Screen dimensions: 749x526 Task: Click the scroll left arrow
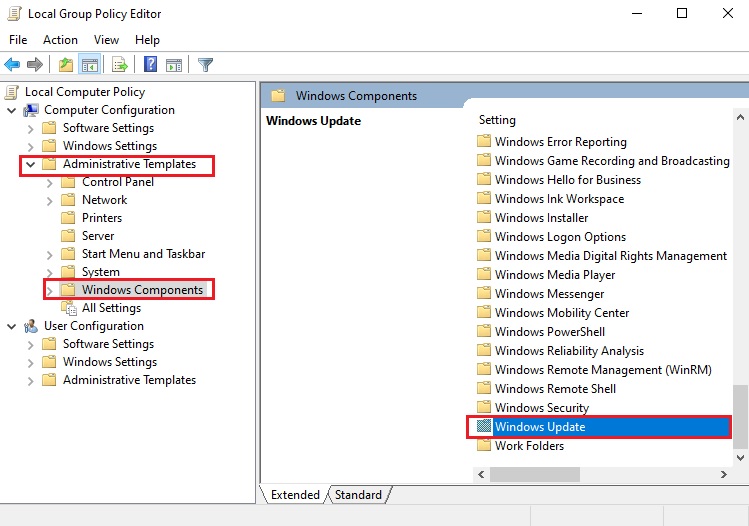481,474
